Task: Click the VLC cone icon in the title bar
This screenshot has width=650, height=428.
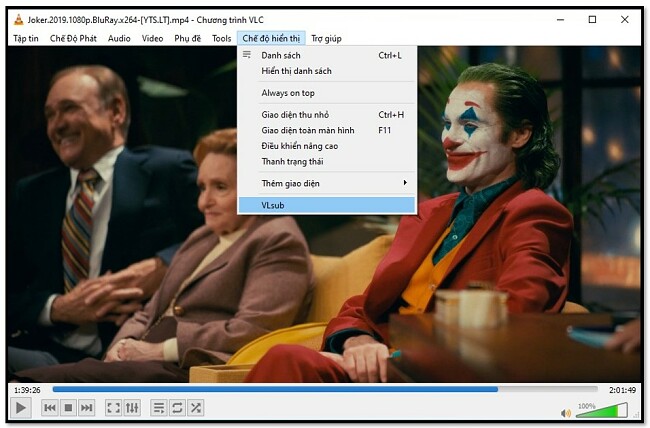Action: [18, 19]
